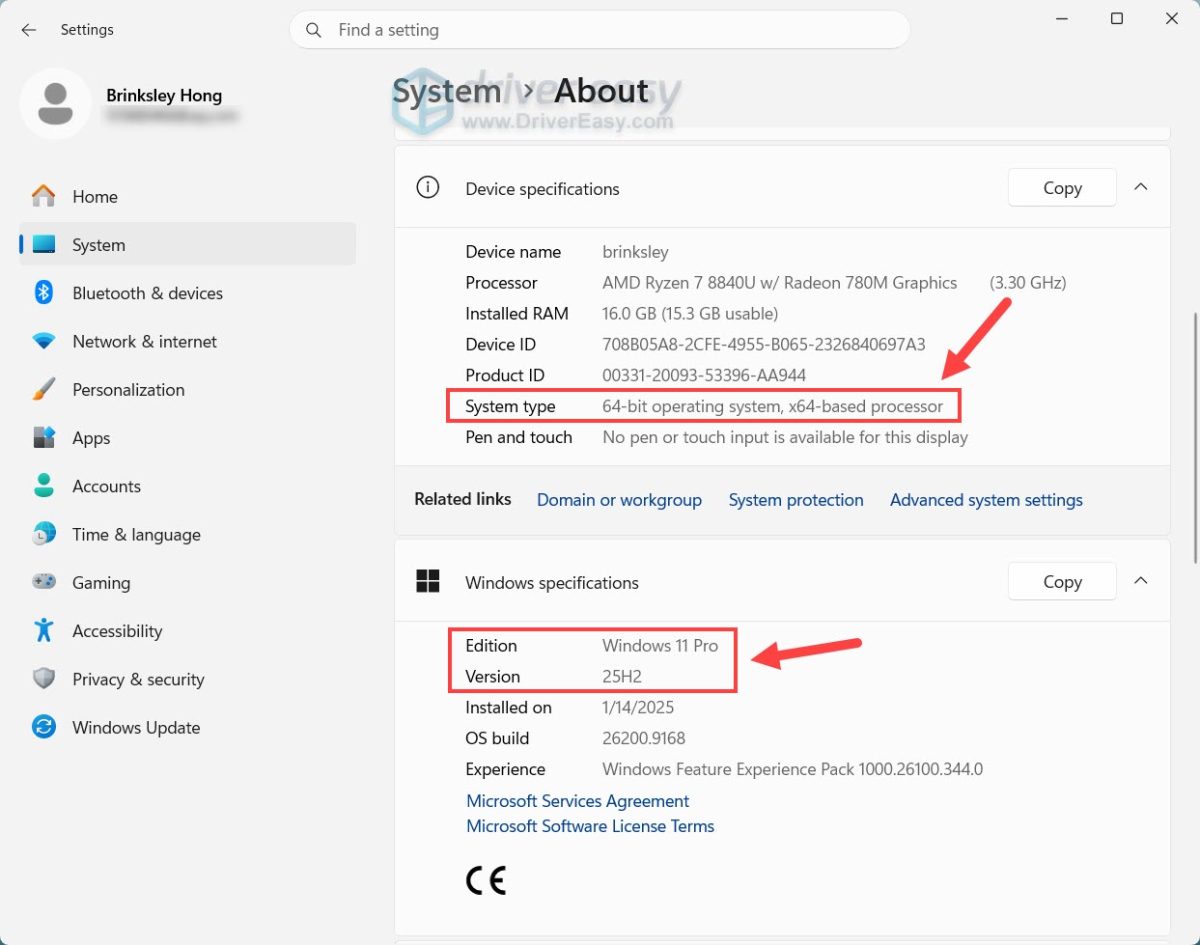
Task: Open Microsoft Software License Terms
Action: pos(590,826)
